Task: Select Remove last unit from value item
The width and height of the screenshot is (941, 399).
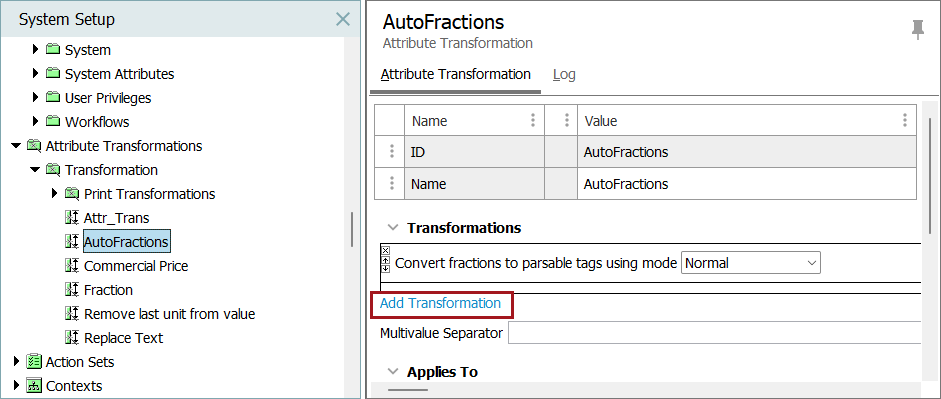Action: 170,314
